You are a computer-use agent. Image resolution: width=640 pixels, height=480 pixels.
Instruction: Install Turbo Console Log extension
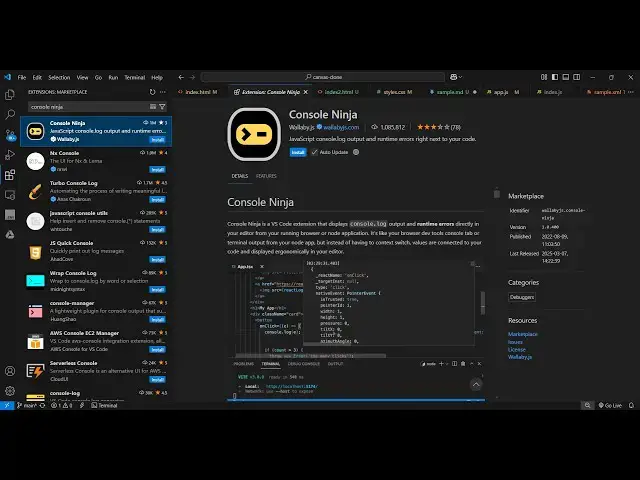pos(157,200)
